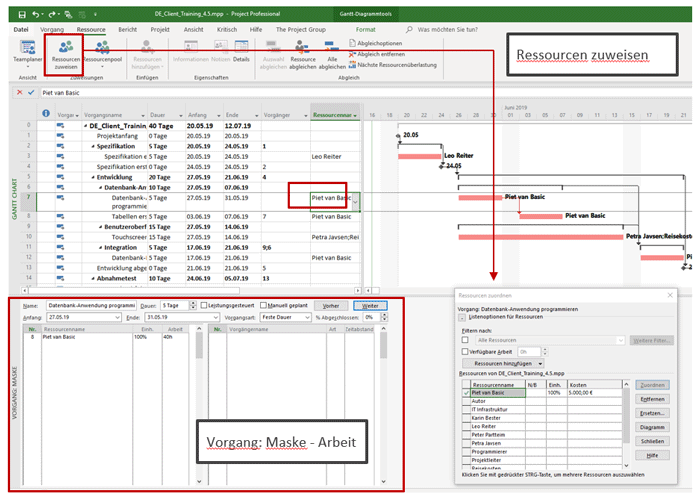Open the Vorgang ribbon tab
Screen dimensions: 700x498
coord(52,30)
